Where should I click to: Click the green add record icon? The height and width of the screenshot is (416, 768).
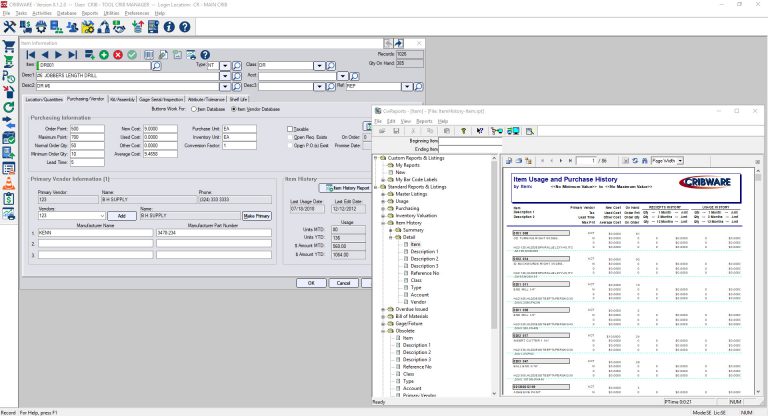tap(103, 53)
